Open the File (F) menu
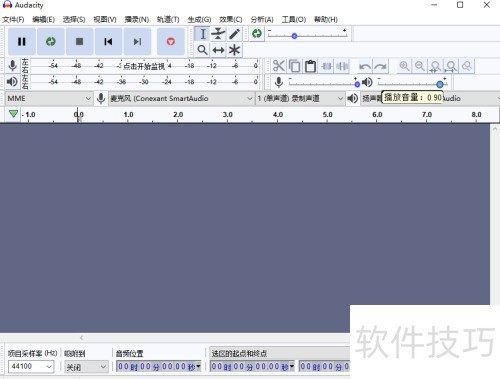The height and width of the screenshot is (379, 500). click(x=13, y=19)
